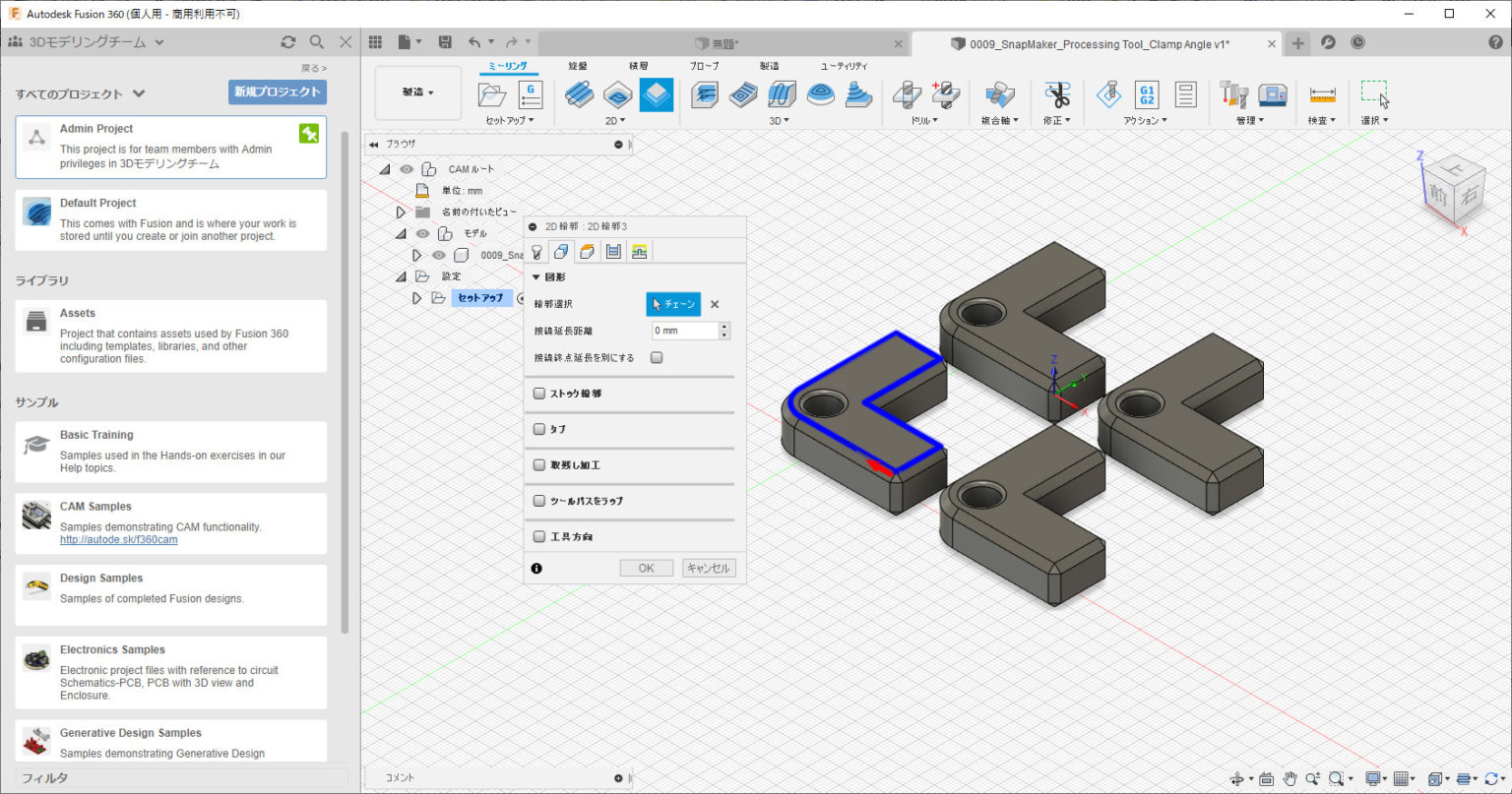Switch to the 旋盤 ribbon tab

579,66
